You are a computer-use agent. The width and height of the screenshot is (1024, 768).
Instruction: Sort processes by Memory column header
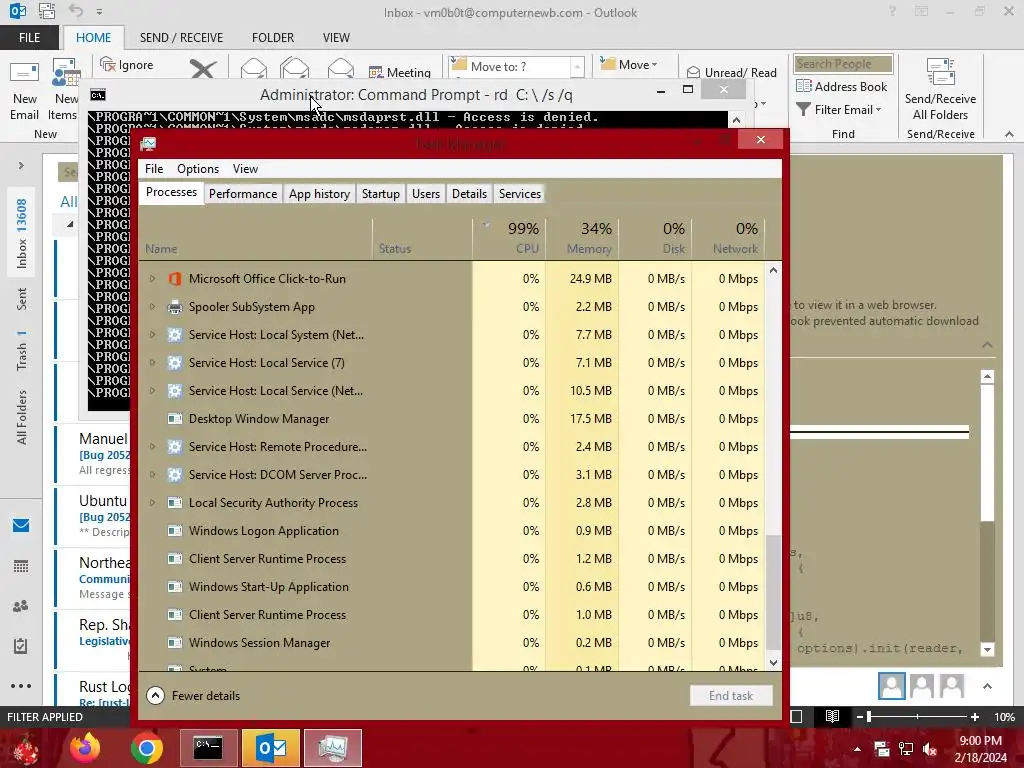583,238
